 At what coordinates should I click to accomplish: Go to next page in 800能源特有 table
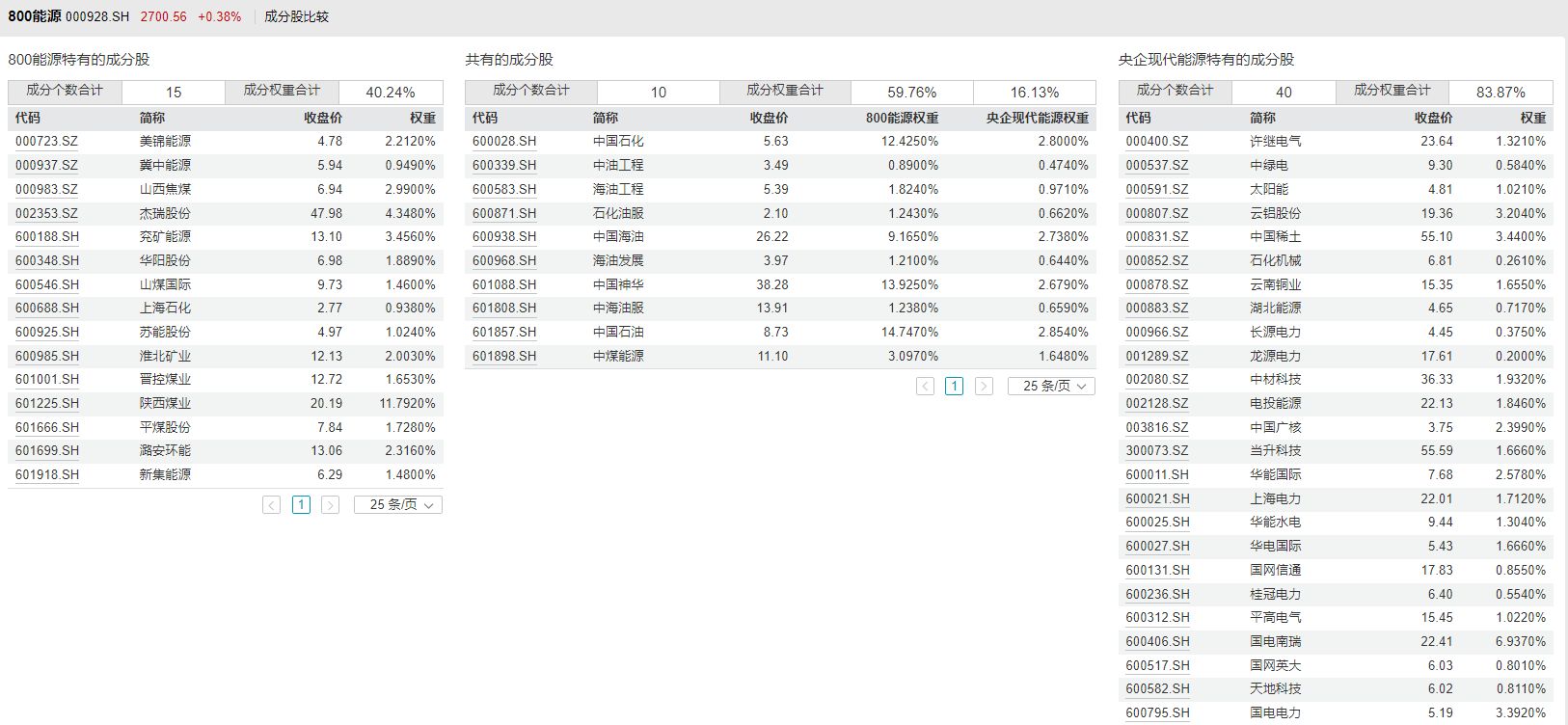[x=330, y=505]
